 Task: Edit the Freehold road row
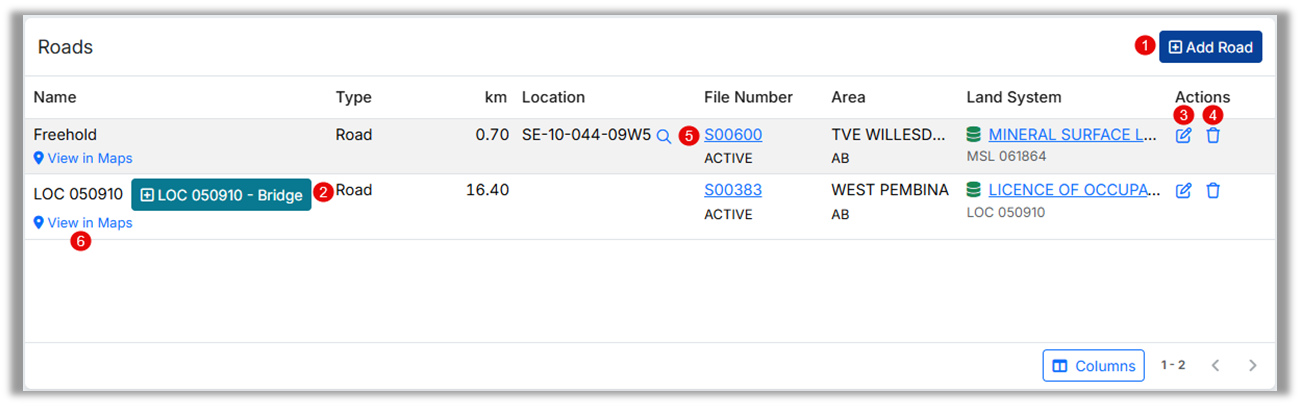tap(1183, 135)
